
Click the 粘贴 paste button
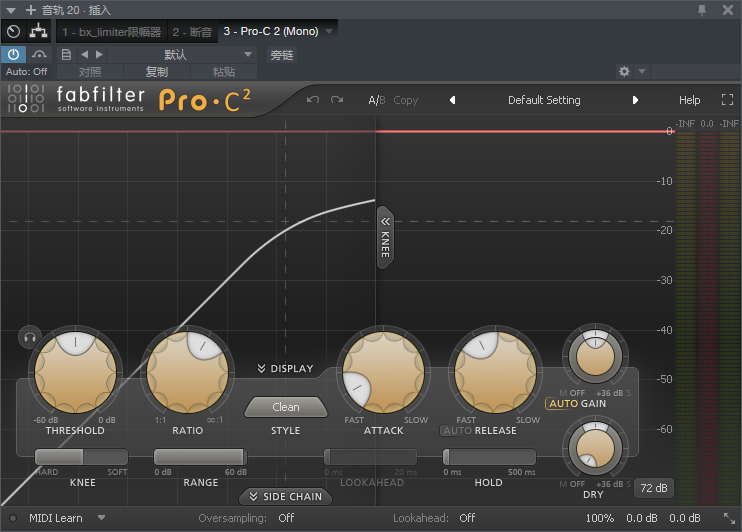pyautogui.click(x=224, y=72)
